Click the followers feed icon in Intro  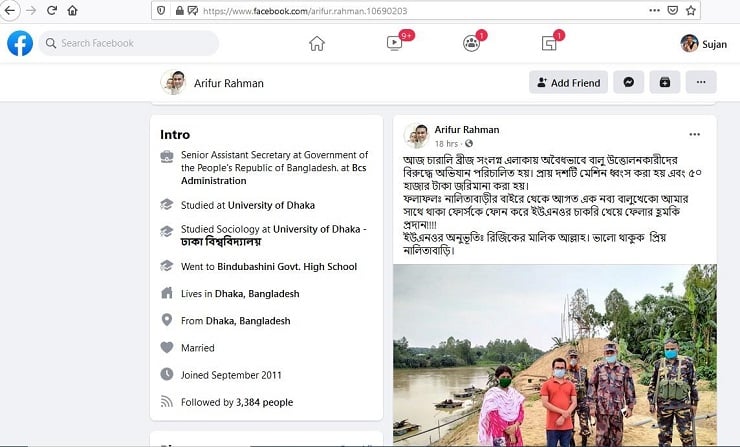click(167, 401)
